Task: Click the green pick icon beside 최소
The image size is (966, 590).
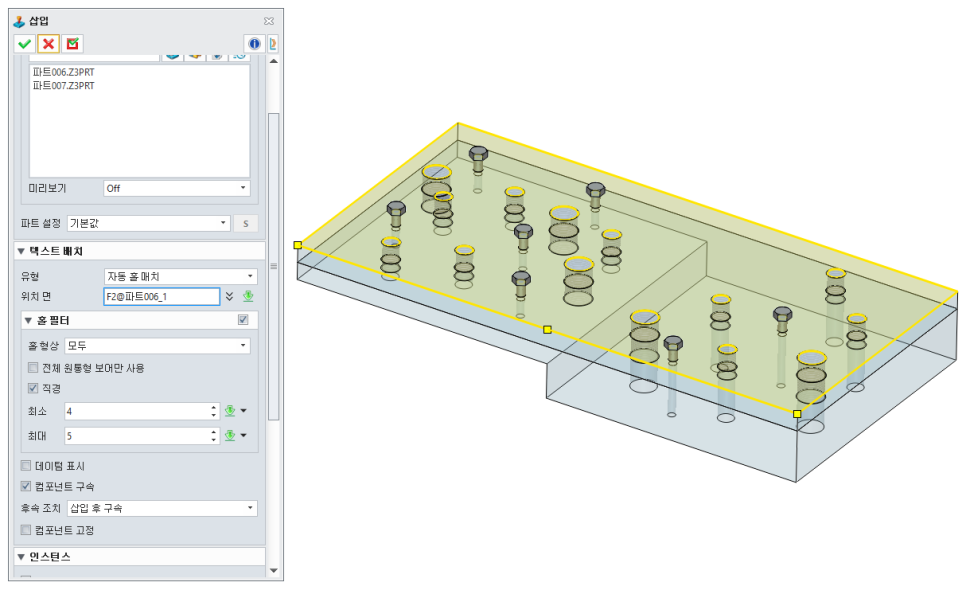Action: coord(230,411)
